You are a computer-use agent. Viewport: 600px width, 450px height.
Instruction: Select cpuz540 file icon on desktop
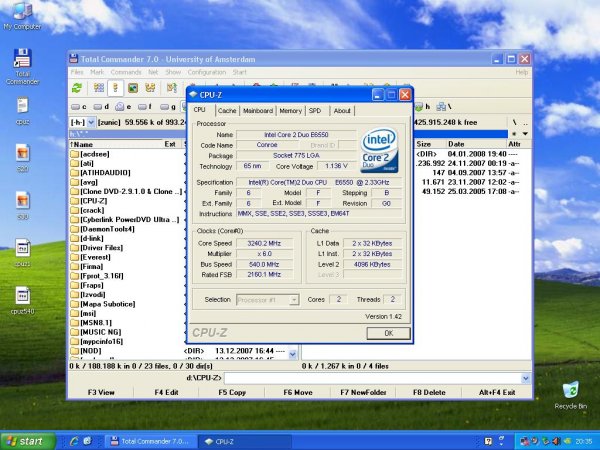22,301
